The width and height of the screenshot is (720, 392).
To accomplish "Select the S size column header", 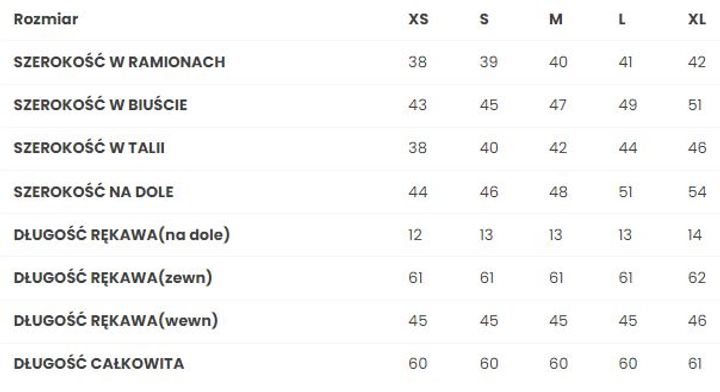I will click(x=484, y=19).
